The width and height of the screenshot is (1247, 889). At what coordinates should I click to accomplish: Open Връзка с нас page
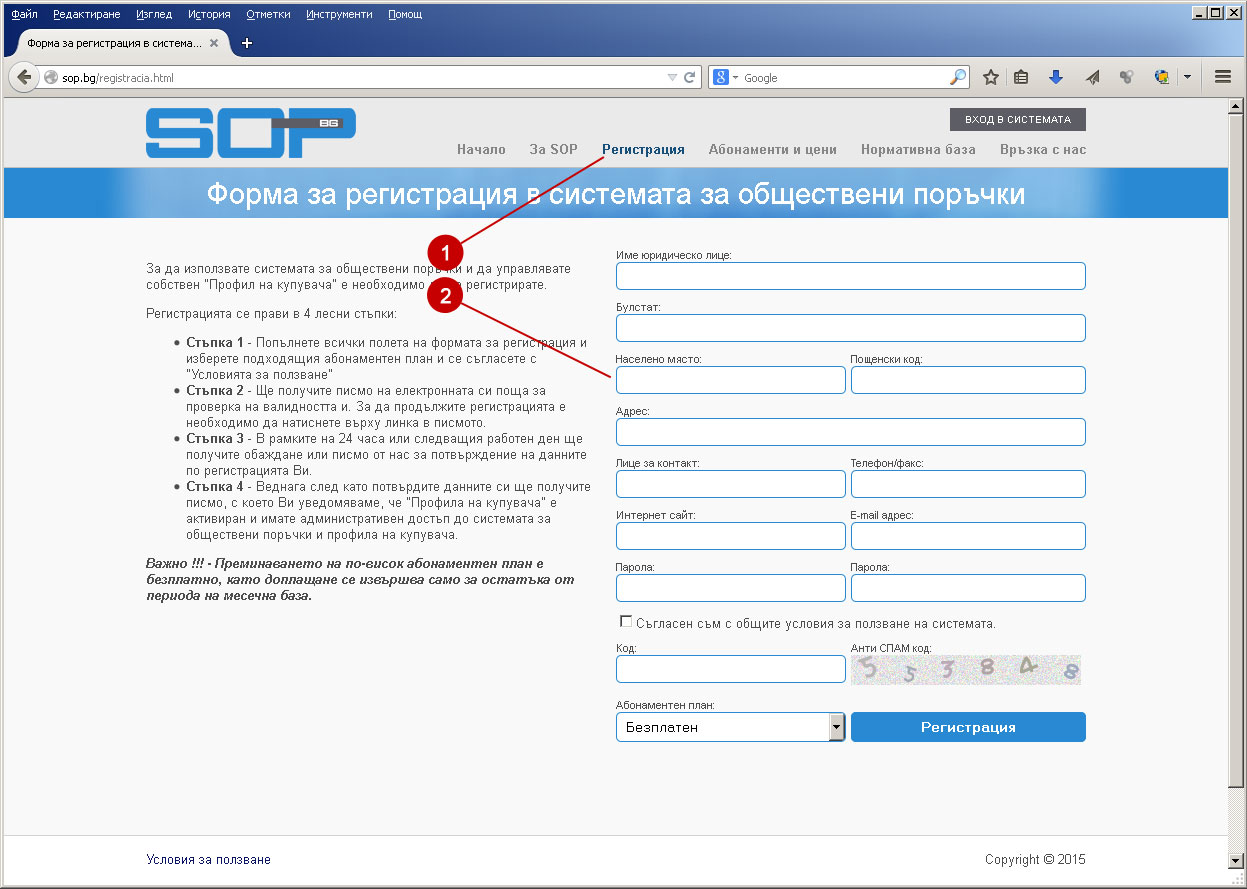[x=1043, y=149]
